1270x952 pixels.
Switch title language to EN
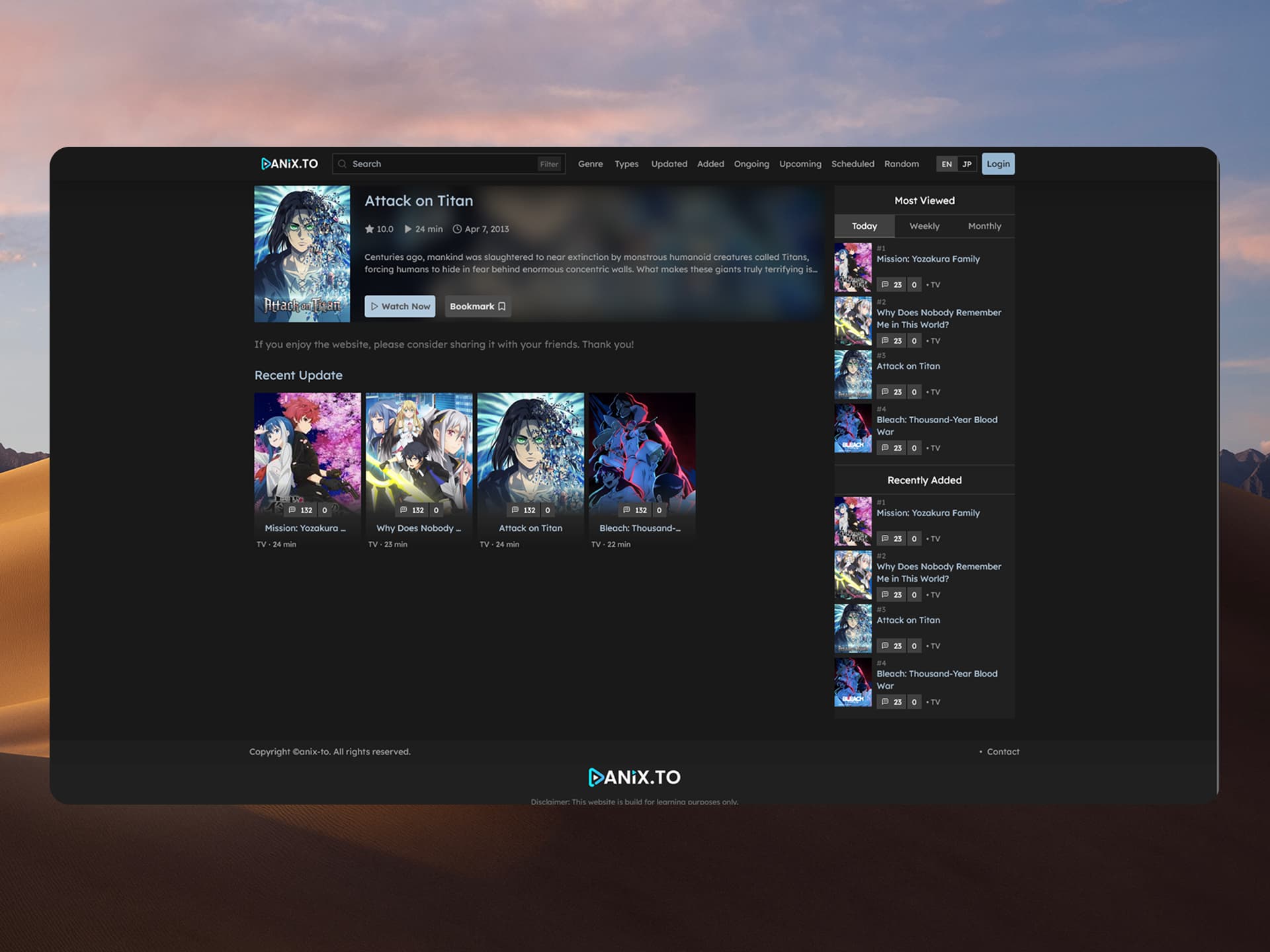(947, 164)
